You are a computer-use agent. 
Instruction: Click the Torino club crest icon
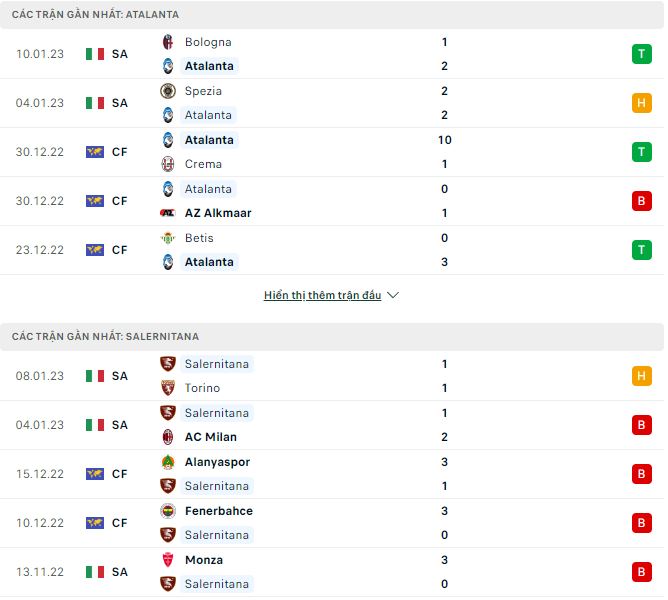point(168,388)
